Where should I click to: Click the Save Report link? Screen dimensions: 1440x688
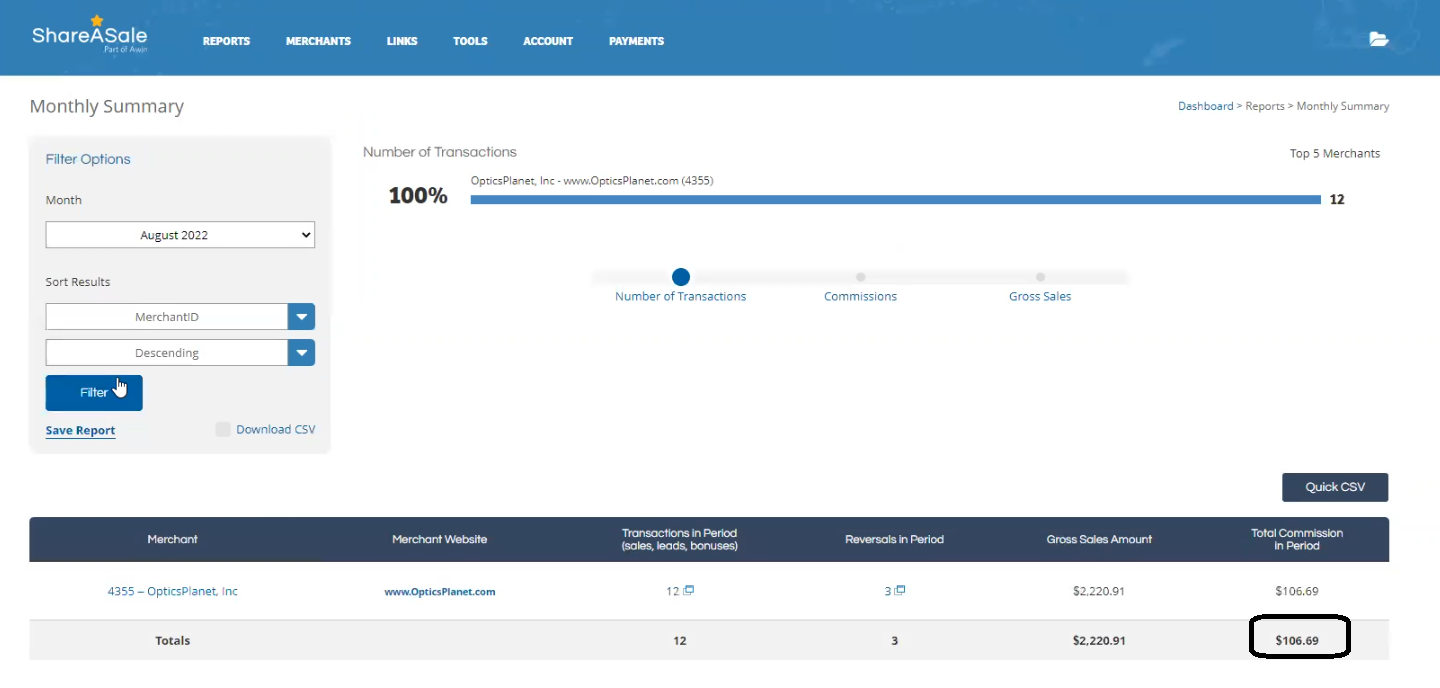coord(80,430)
